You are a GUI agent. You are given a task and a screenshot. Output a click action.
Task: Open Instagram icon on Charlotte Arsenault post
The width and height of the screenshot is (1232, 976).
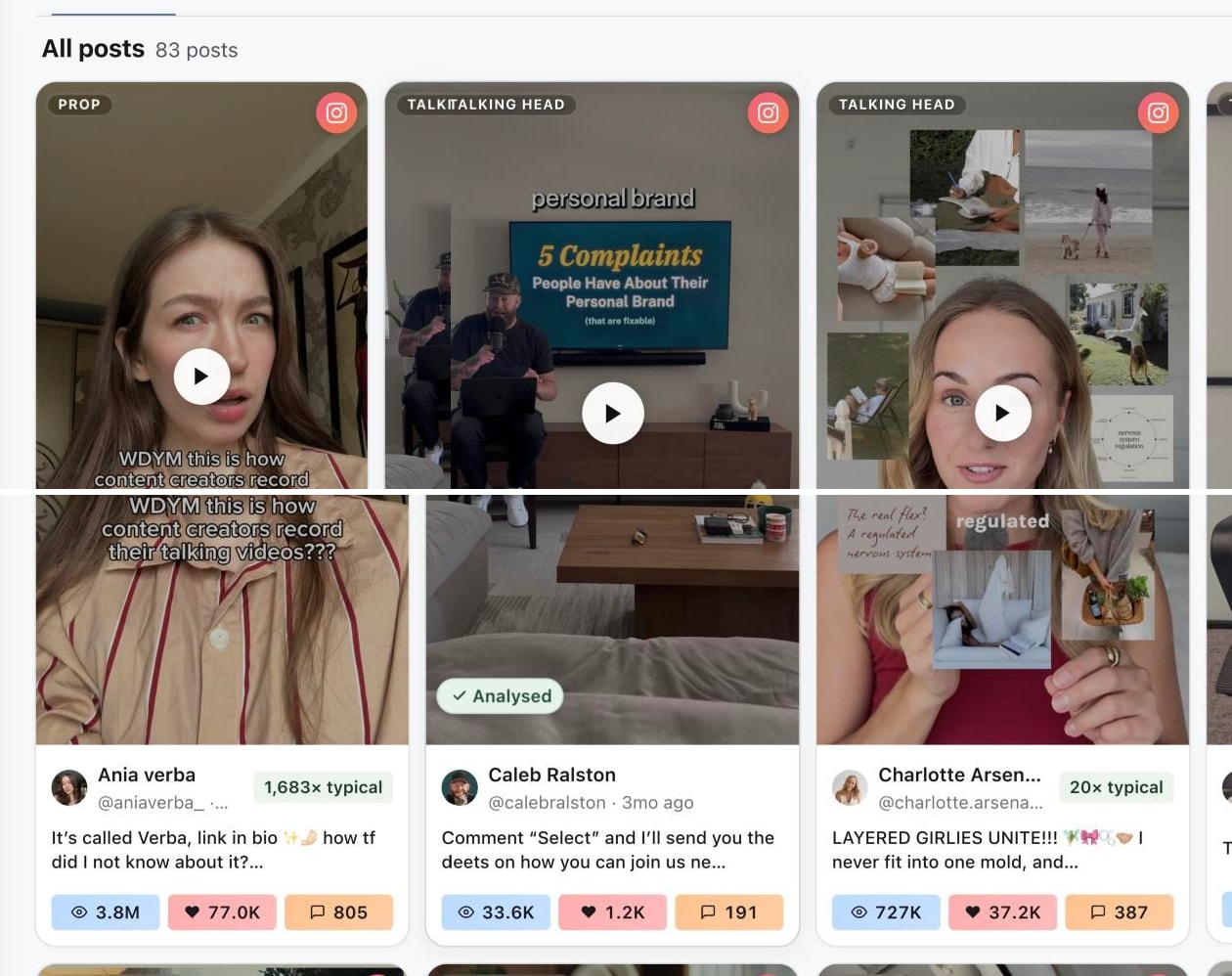coord(1159,112)
